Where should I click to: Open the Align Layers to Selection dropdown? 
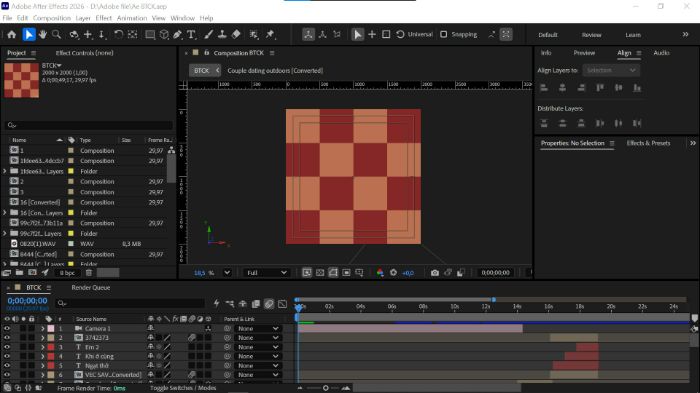pos(611,70)
